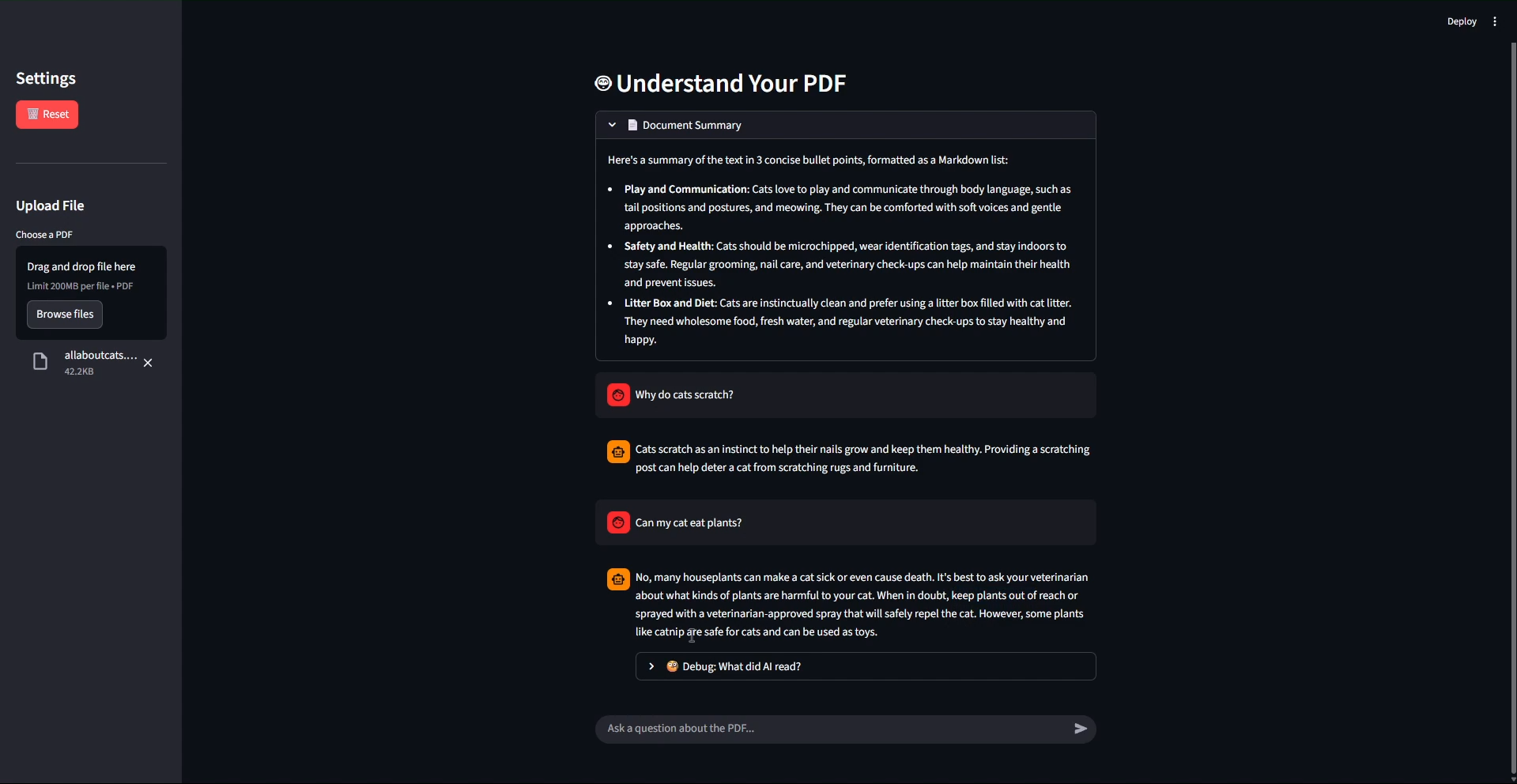Click the document icon in Document Summary header

coord(632,125)
